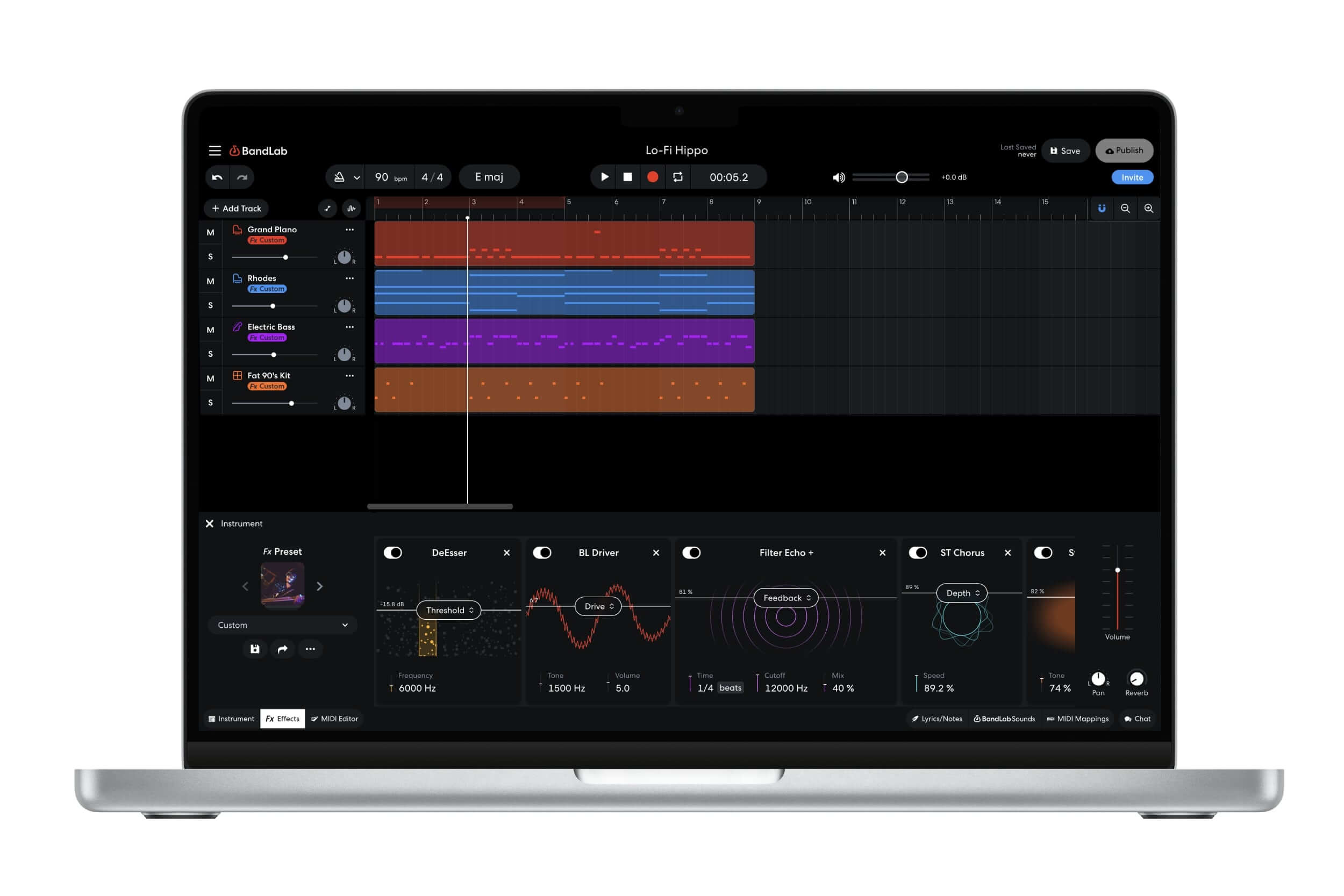This screenshot has height=896, width=1344.
Task: Toggle the loop playback icon
Action: point(678,177)
